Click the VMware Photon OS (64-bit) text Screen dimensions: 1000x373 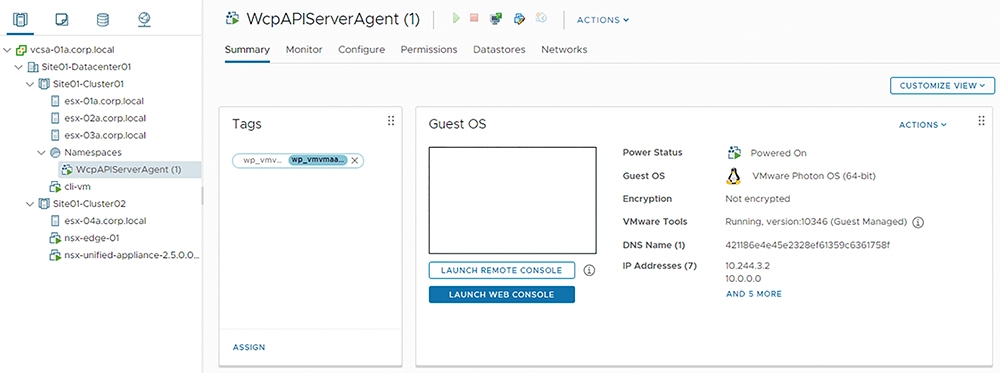[x=814, y=176]
